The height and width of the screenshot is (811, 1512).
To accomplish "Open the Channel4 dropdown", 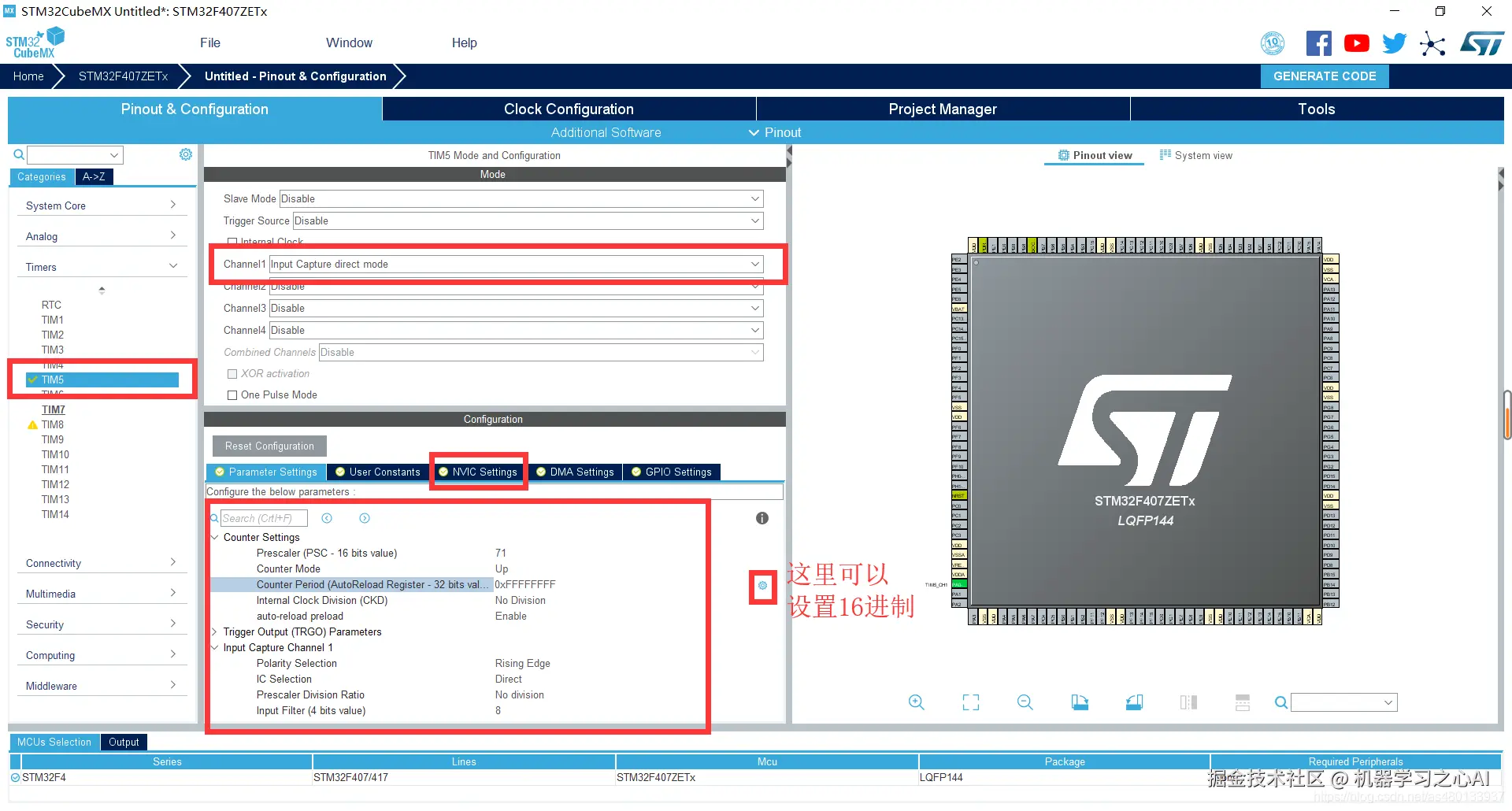I will [x=516, y=331].
